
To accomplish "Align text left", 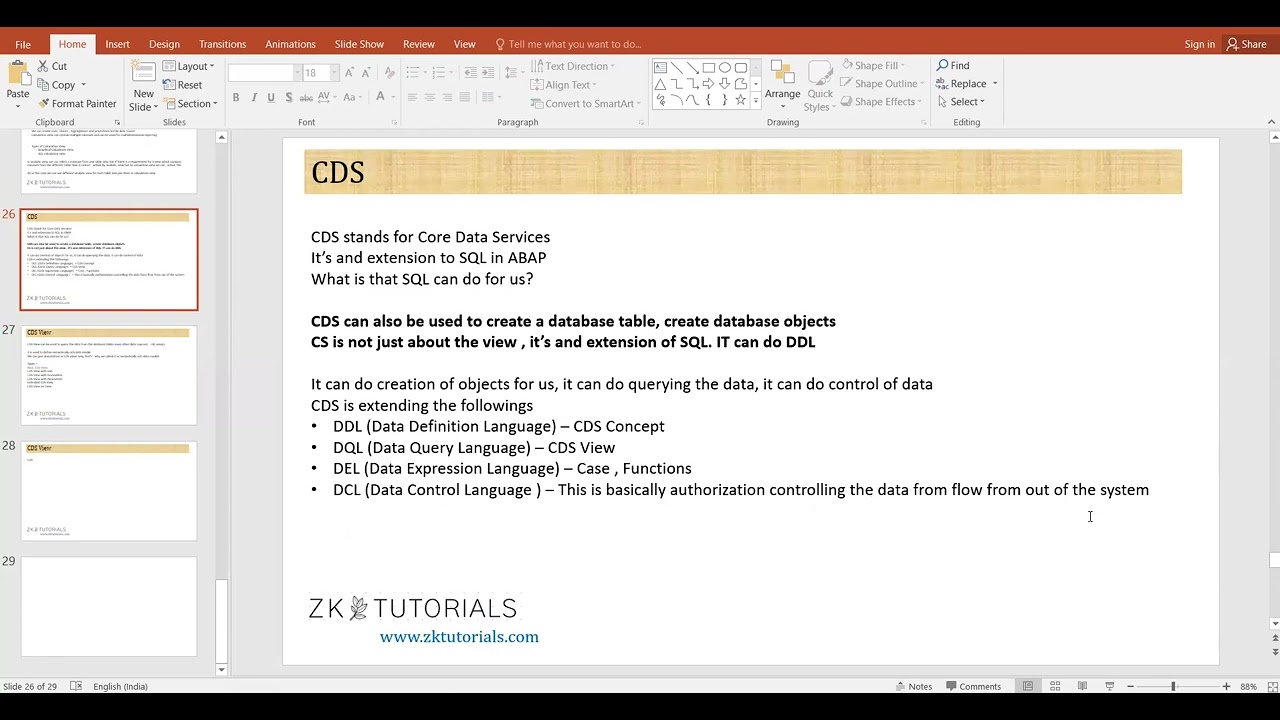I will coord(412,98).
